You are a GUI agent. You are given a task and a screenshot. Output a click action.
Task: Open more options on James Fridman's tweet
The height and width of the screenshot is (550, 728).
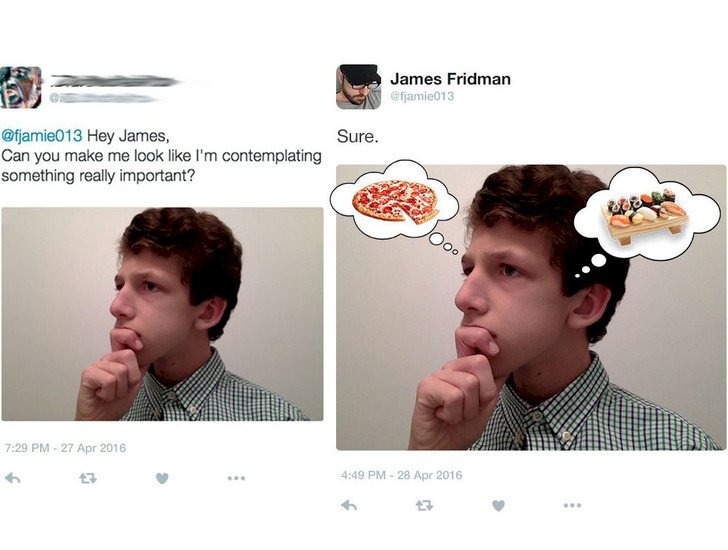571,506
